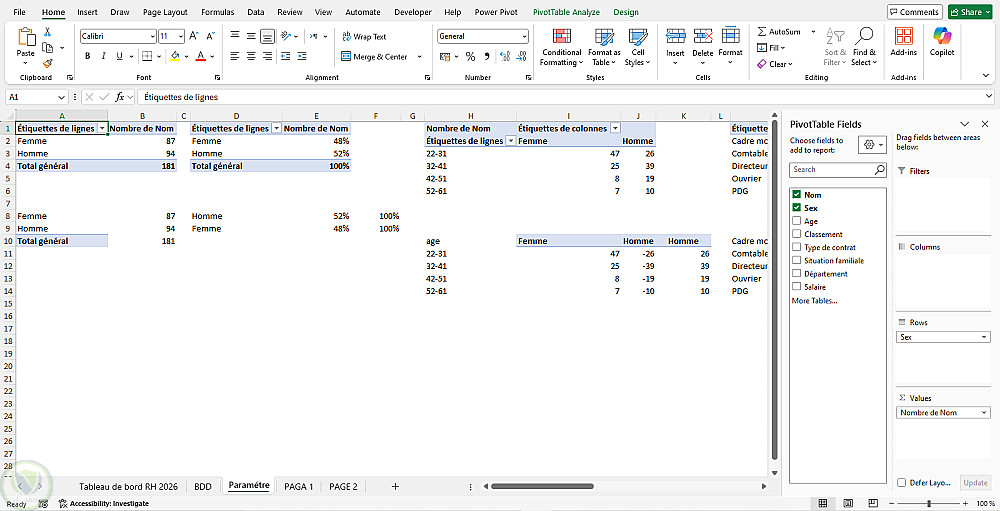
Task: Uncheck the Sex field checkbox
Action: click(x=796, y=208)
